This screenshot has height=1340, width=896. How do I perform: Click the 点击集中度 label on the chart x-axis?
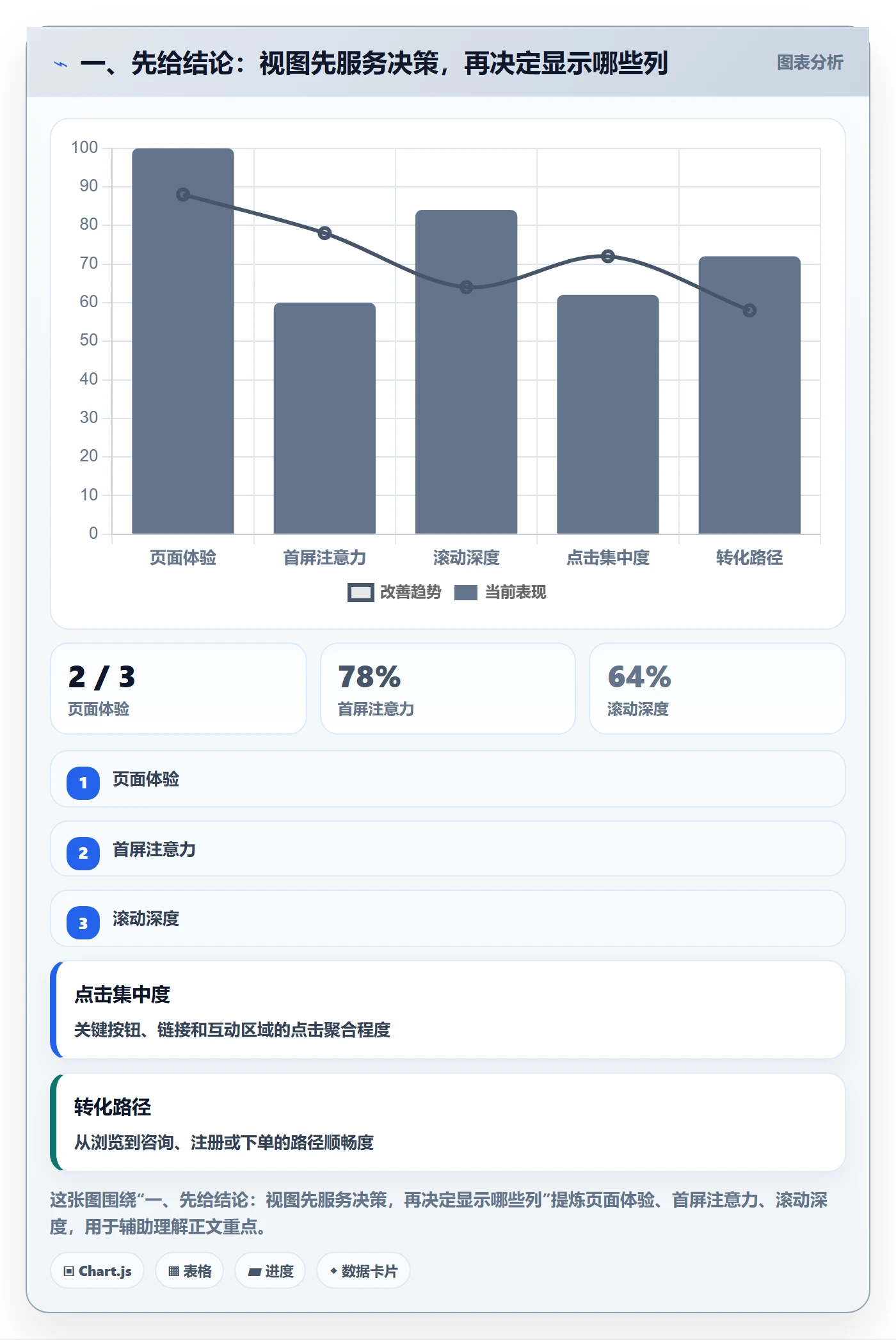608,558
